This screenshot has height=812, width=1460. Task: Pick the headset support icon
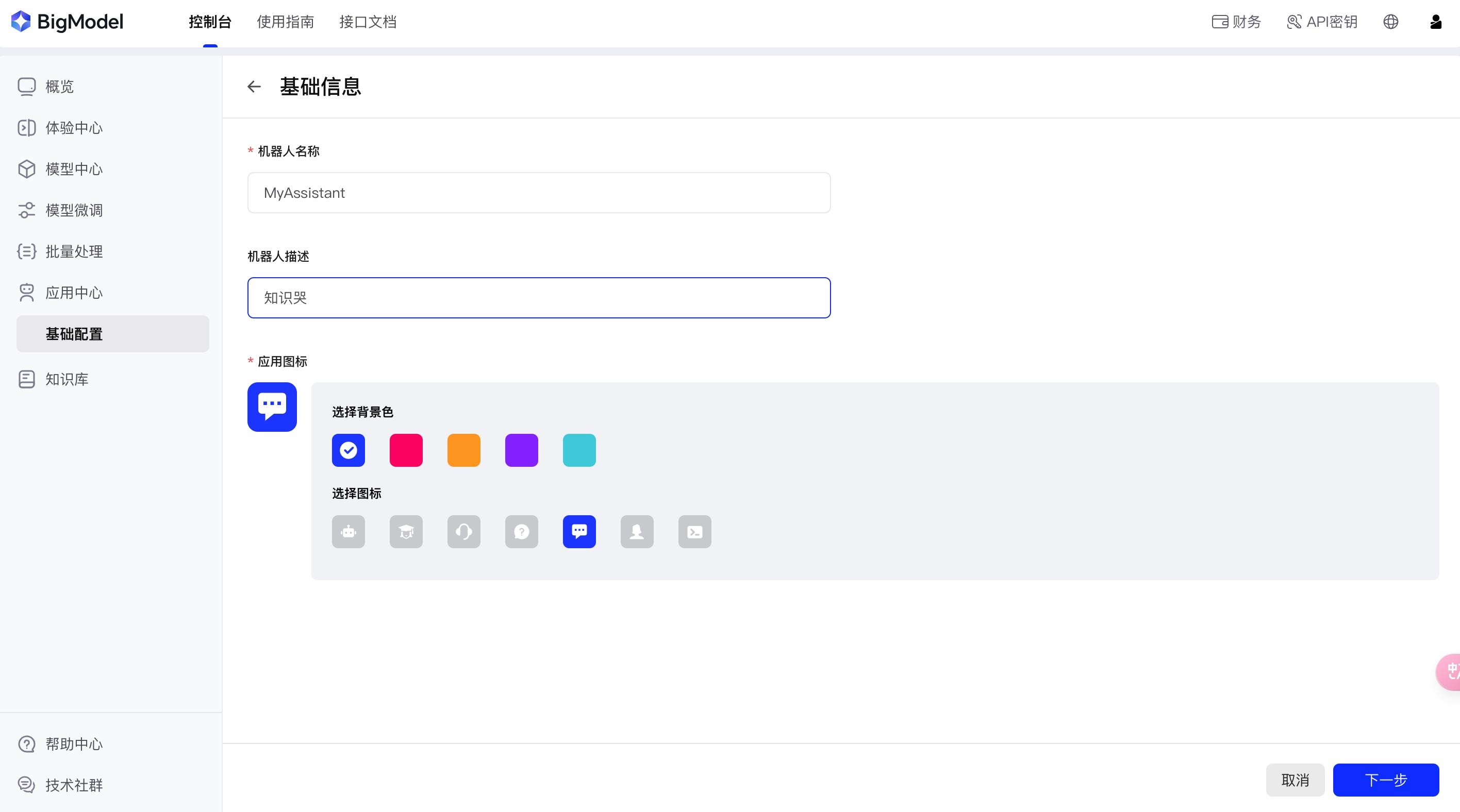pos(463,531)
